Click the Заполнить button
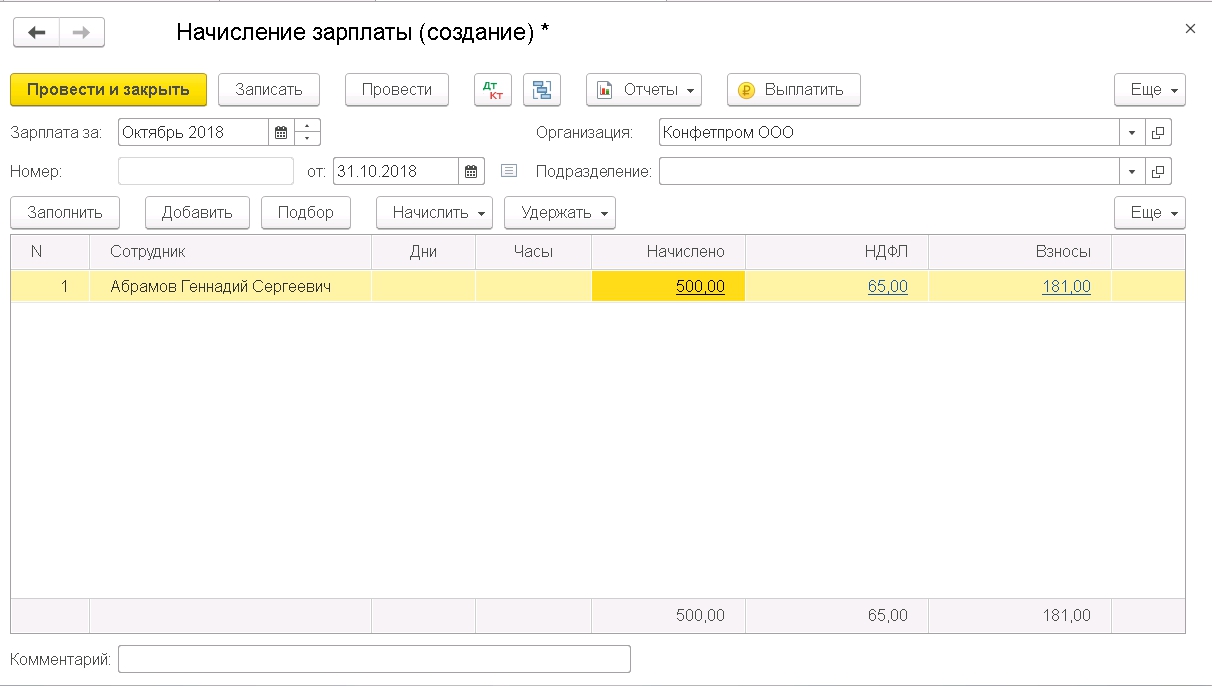 tap(65, 212)
